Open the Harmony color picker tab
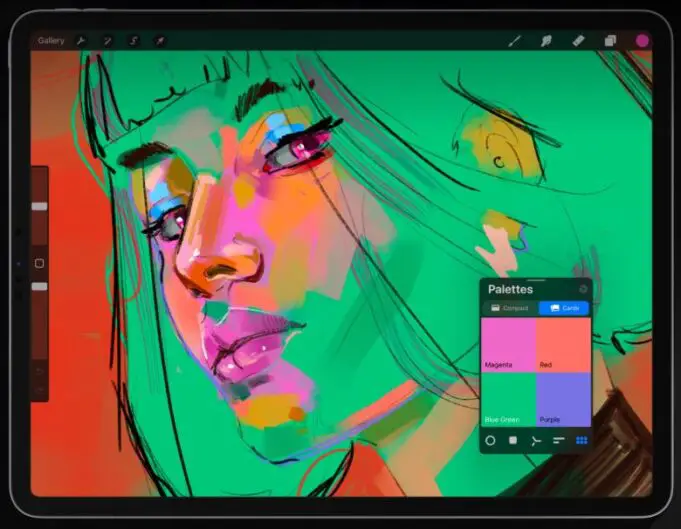This screenshot has height=529, width=681. [x=536, y=441]
